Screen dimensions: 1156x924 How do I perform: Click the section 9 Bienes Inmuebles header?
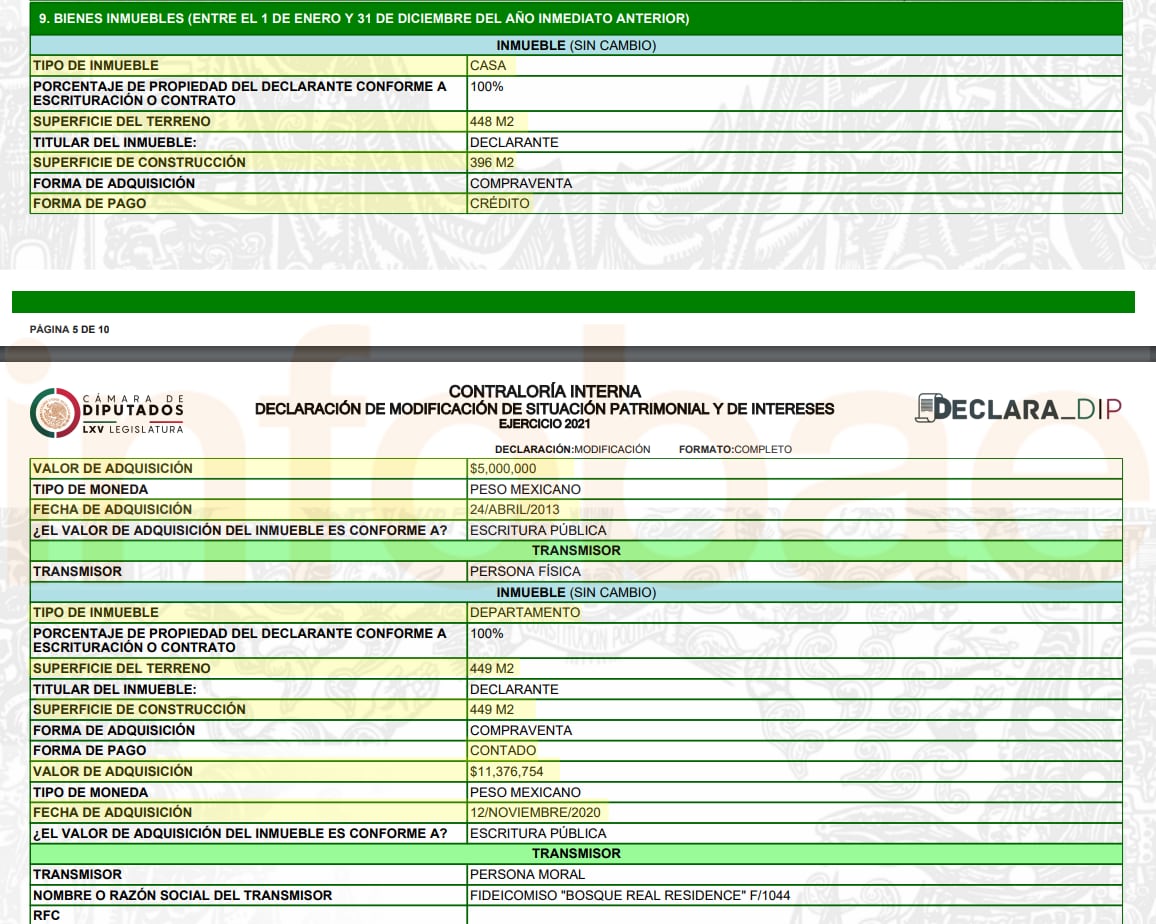click(364, 19)
